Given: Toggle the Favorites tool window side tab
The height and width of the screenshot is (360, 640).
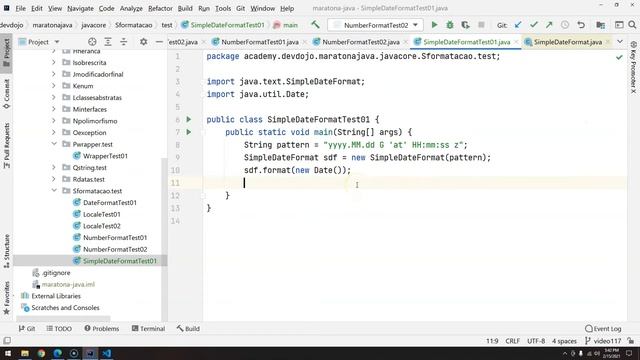Looking at the screenshot, I should coord(7,298).
